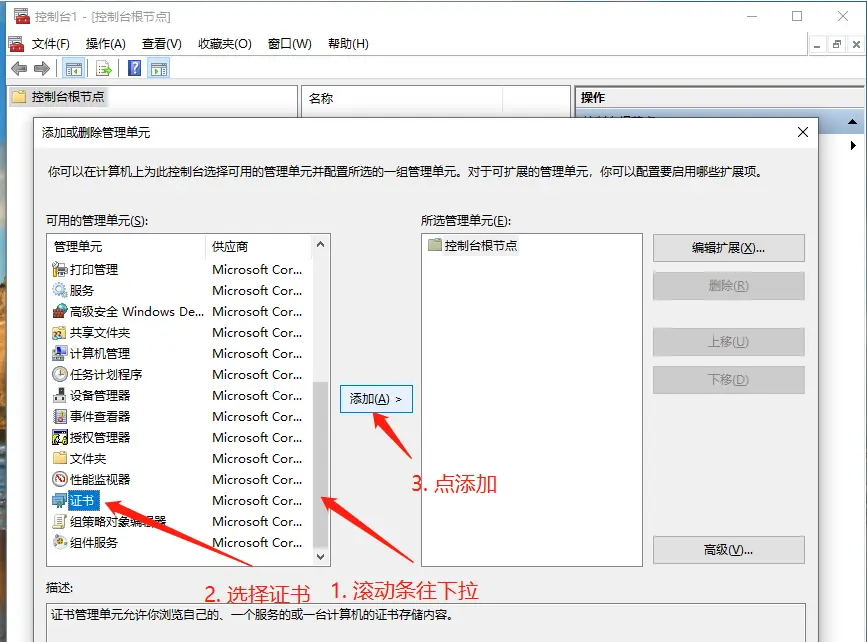Select the 设备管理器 row text
867x642 pixels.
(x=100, y=395)
